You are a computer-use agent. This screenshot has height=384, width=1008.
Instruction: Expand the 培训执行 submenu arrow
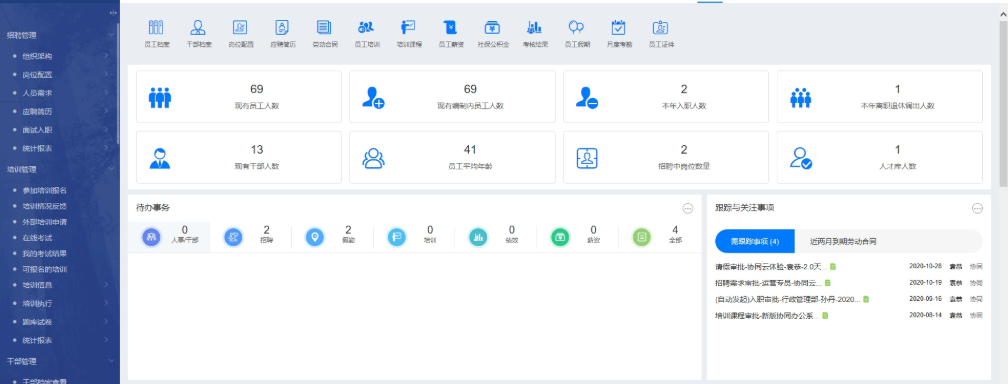[105, 303]
